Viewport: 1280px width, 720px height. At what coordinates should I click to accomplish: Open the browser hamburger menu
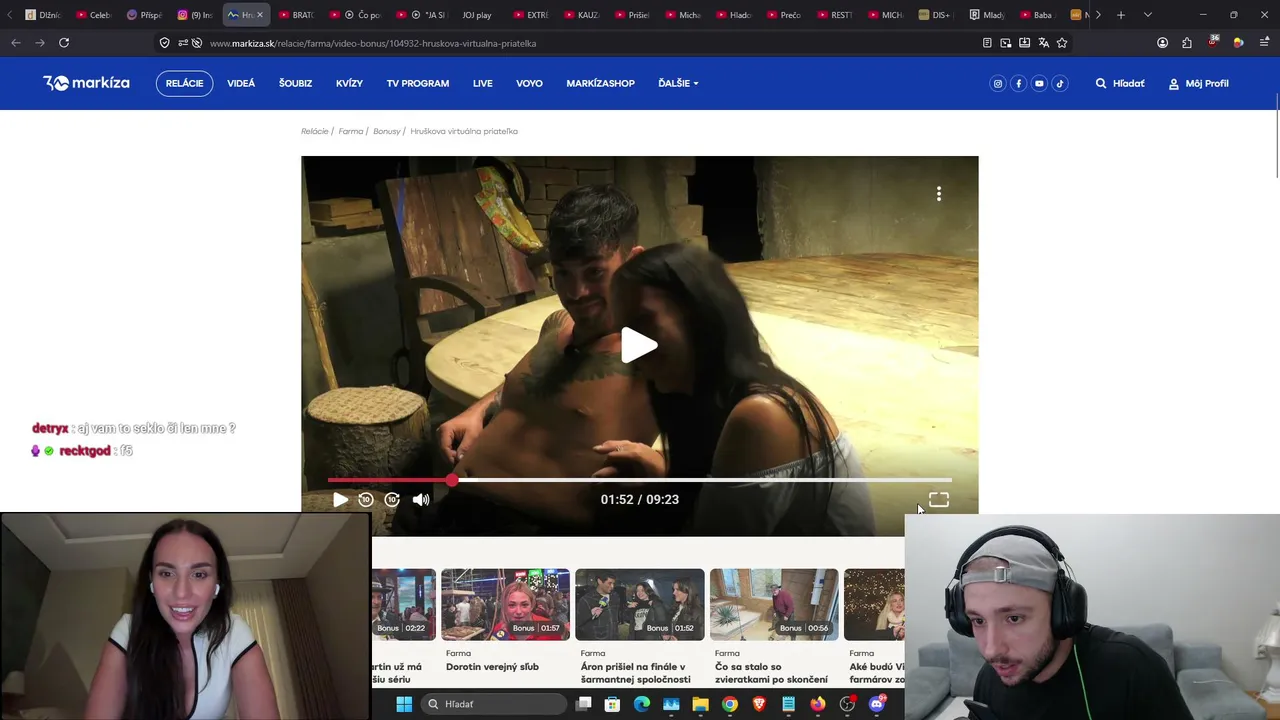coord(1264,43)
